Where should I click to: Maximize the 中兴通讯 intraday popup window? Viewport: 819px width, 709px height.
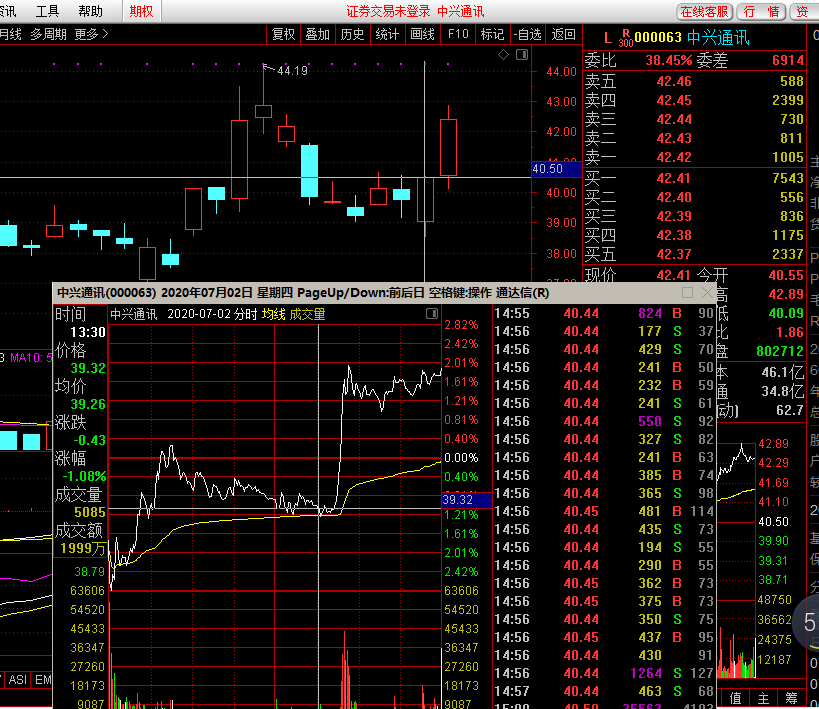coord(687,293)
